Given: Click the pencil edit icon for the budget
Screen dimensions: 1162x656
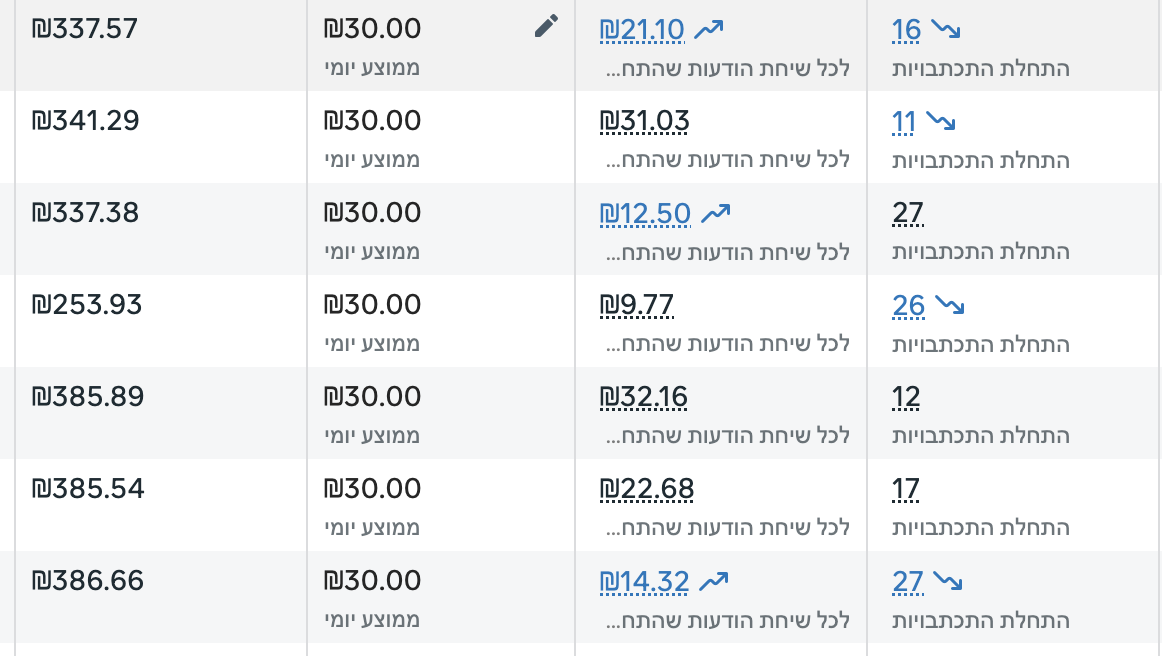Looking at the screenshot, I should tap(546, 27).
